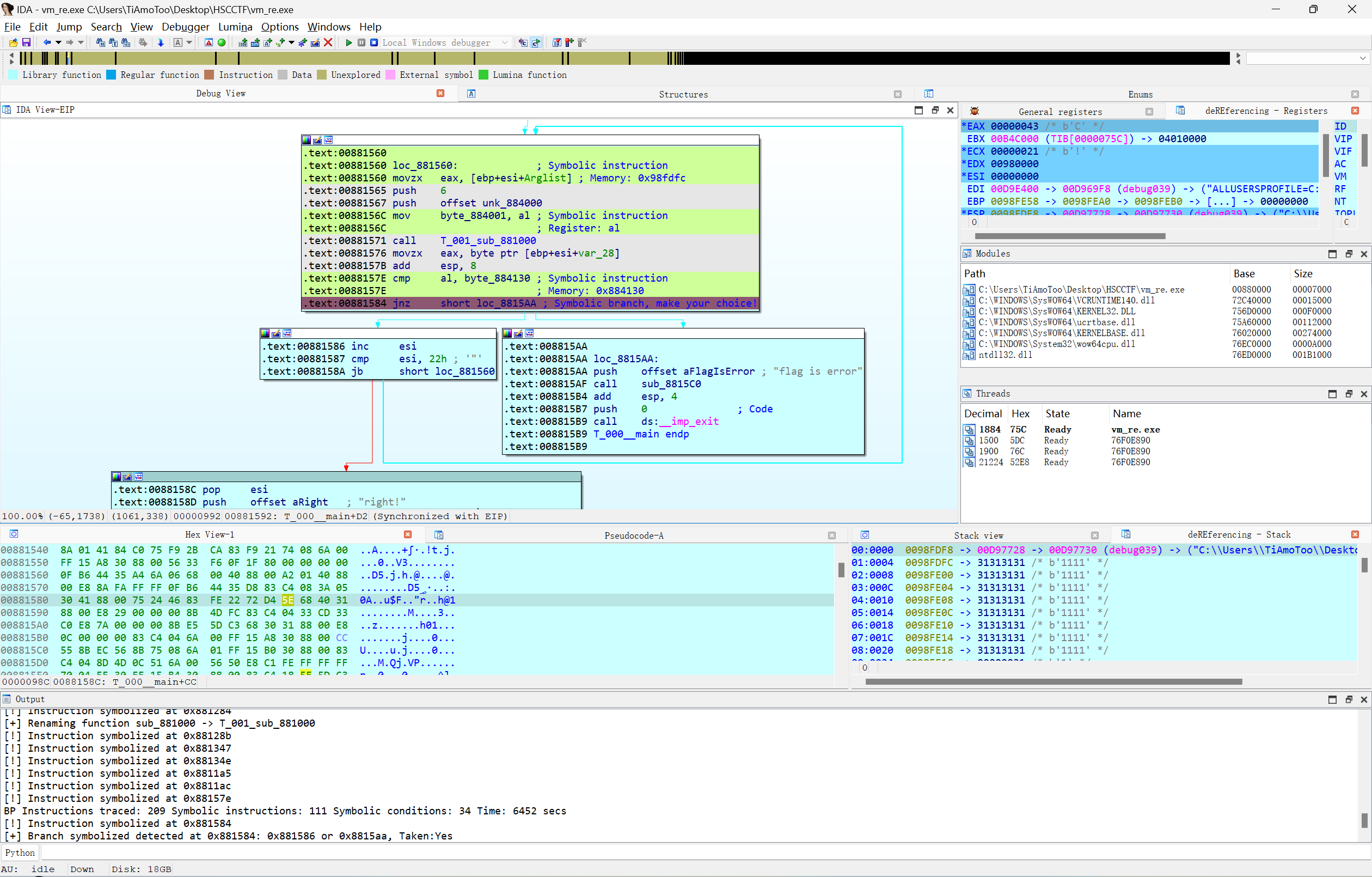The width and height of the screenshot is (1372, 877).
Task: Click the Lumina function green swatch
Action: (x=483, y=75)
